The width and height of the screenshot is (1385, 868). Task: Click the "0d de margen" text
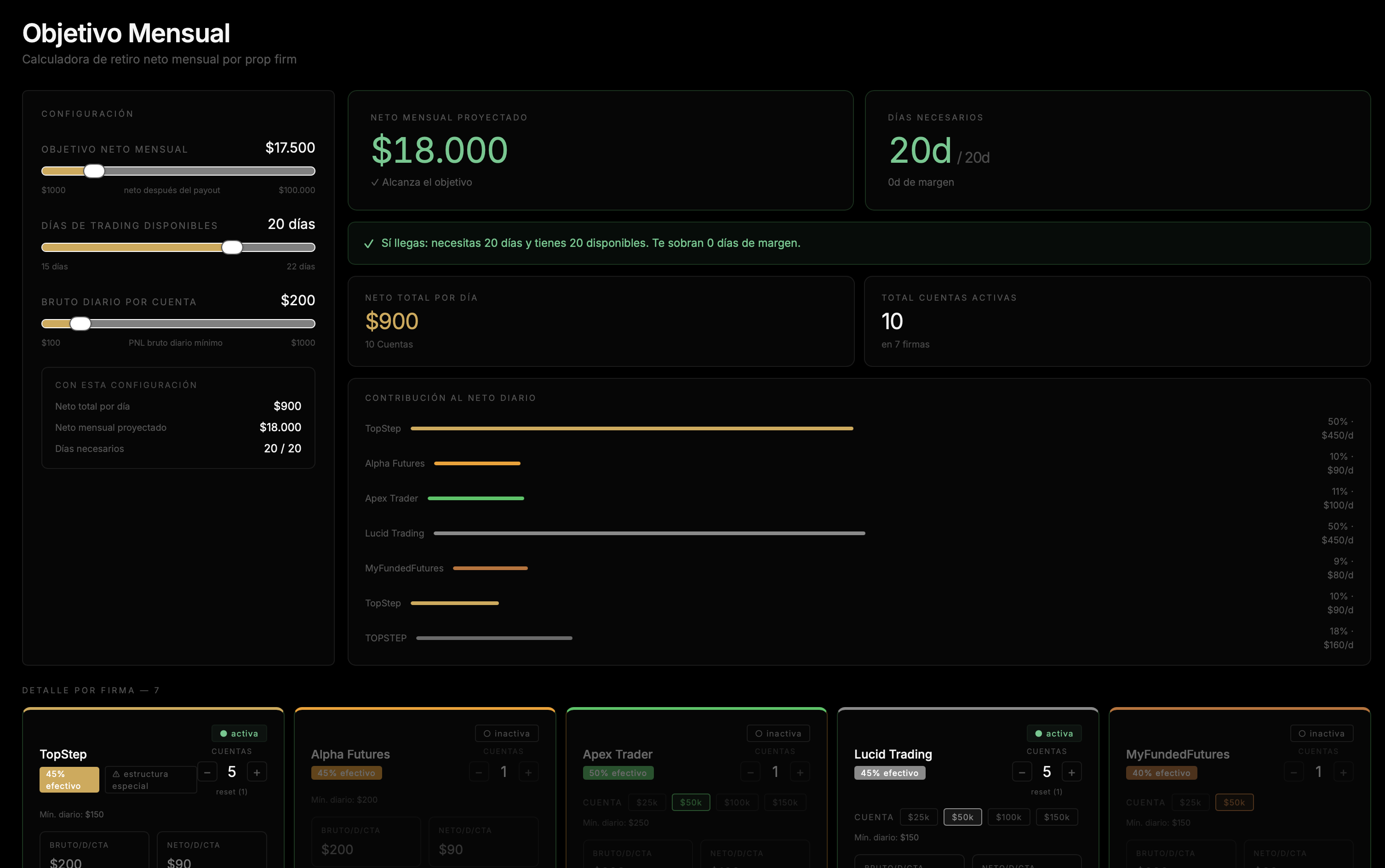coord(921,182)
